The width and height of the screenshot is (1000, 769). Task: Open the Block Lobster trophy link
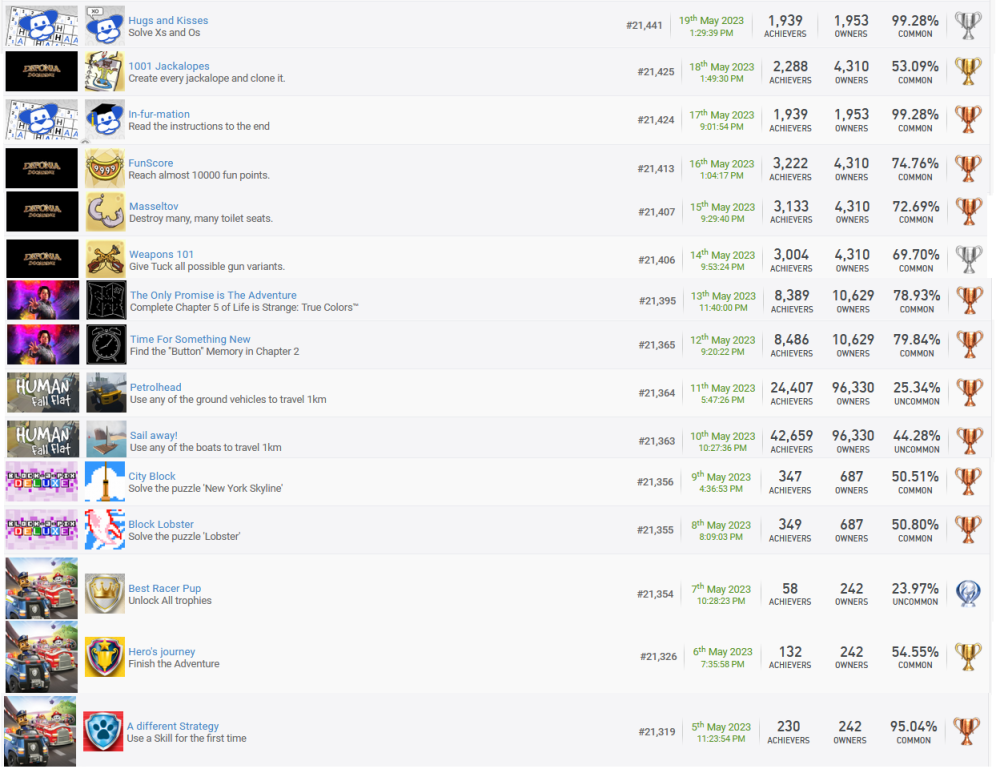tap(161, 525)
